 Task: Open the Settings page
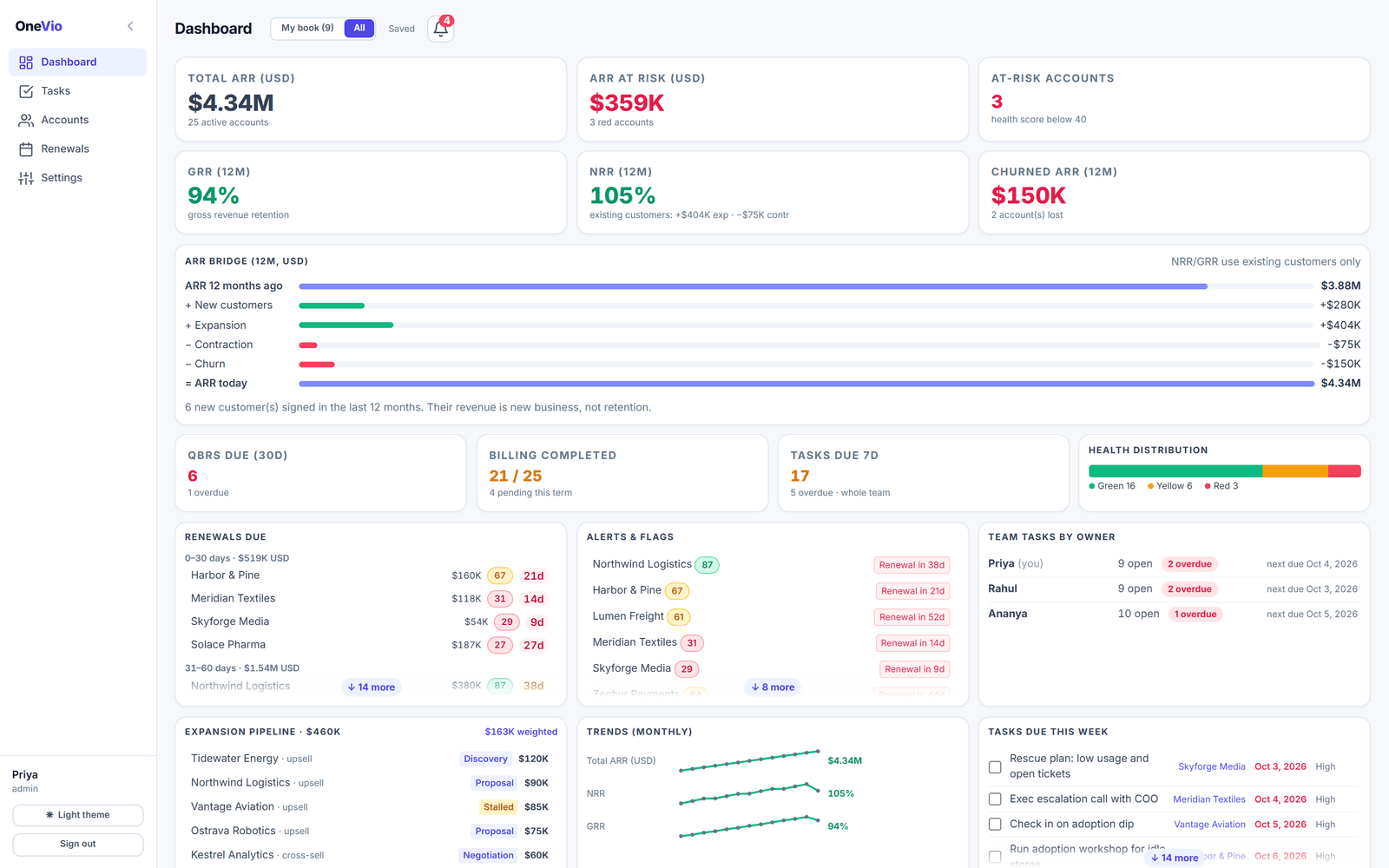click(77, 178)
